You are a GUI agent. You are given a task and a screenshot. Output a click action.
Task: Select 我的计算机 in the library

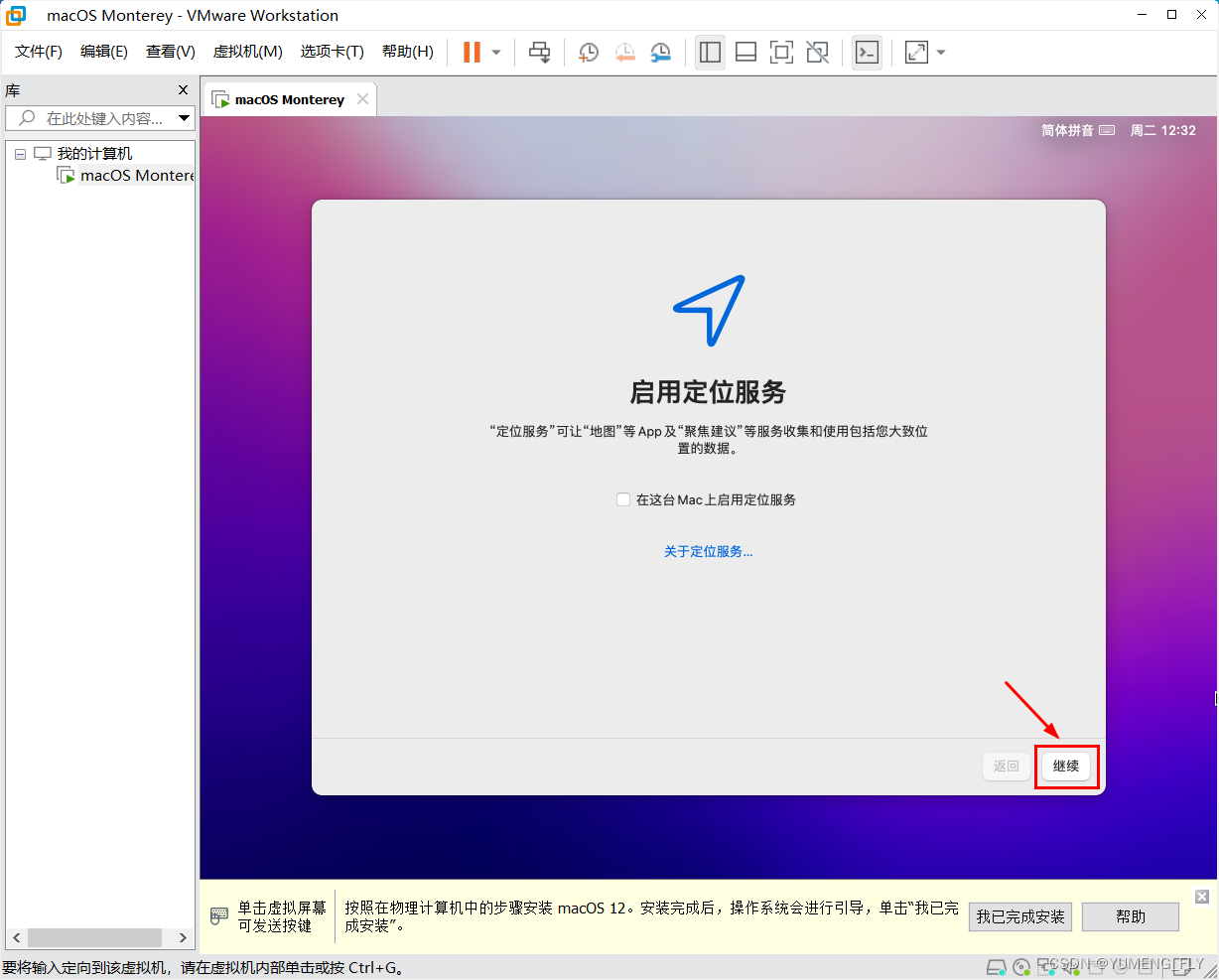[x=94, y=154]
